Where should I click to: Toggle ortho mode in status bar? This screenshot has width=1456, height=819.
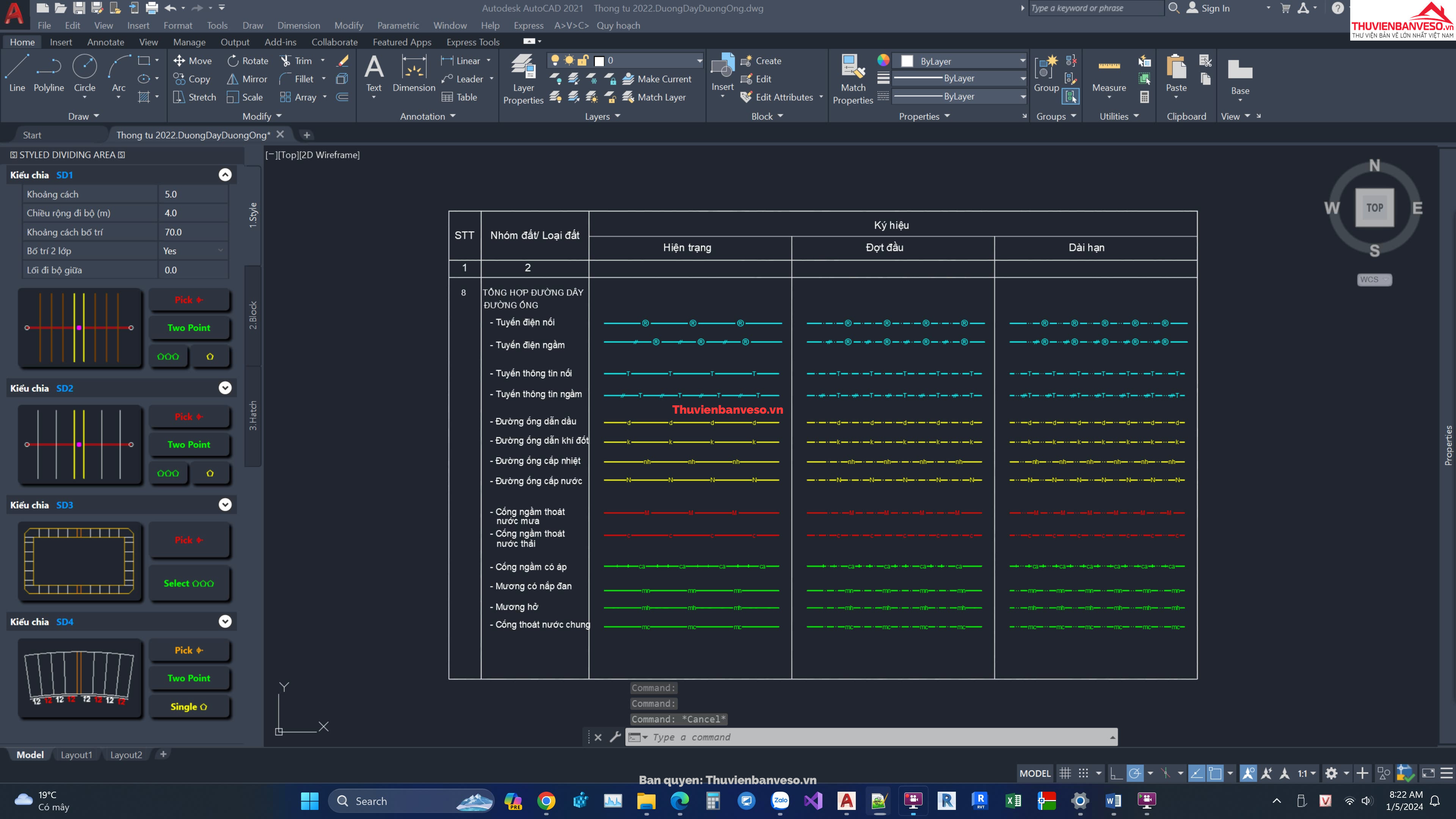[x=1116, y=773]
